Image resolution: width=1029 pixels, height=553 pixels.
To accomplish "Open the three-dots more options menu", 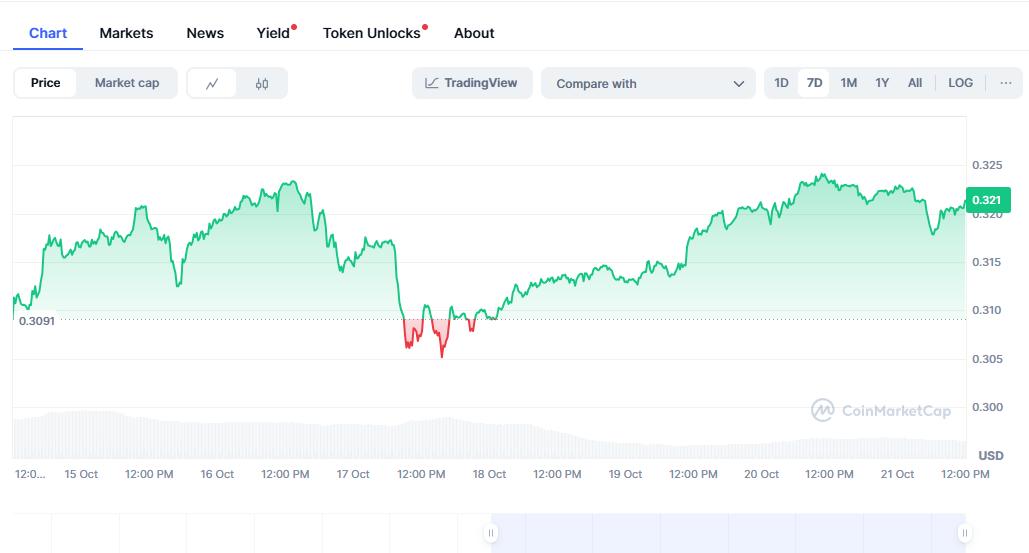I will [x=1005, y=83].
